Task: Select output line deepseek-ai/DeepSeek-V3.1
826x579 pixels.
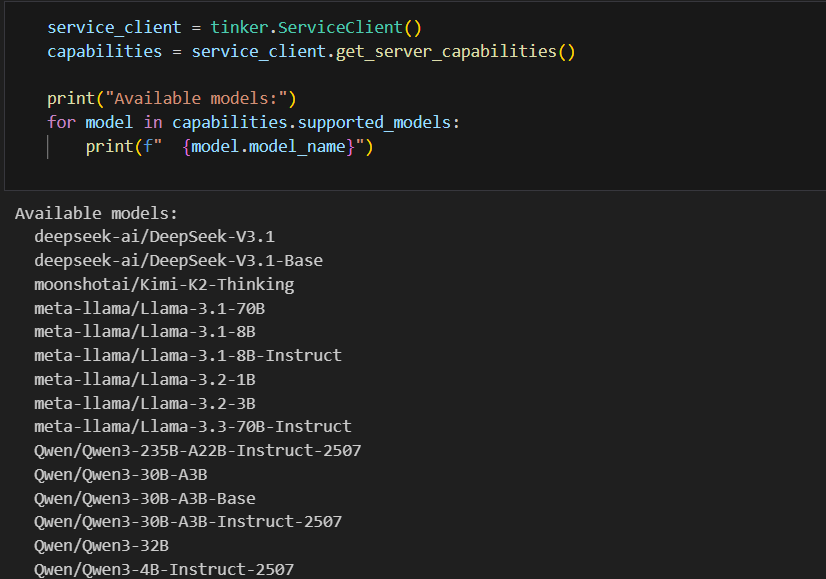Action: 154,237
